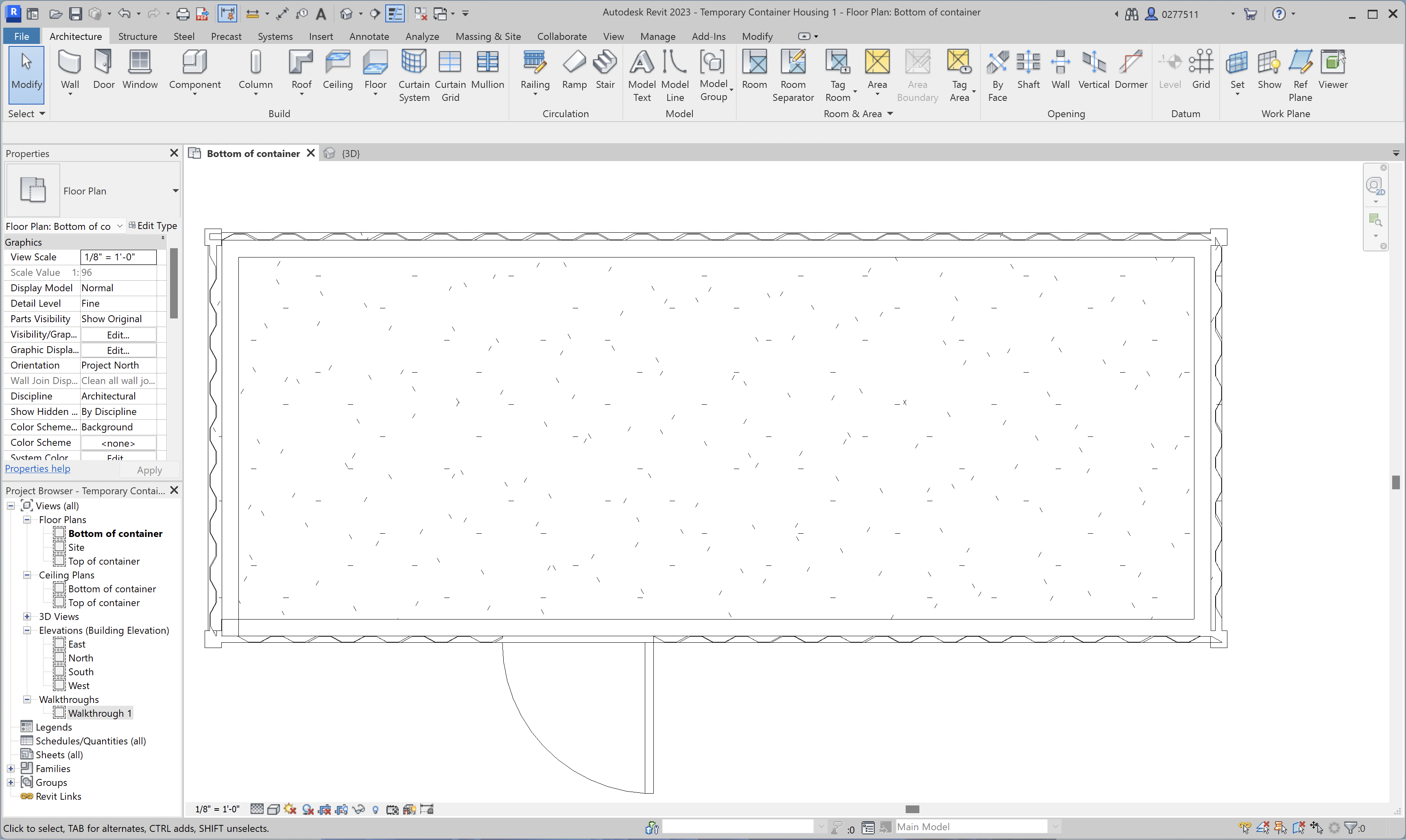Collapse the Walkthroughs branch in Project Browser

point(26,699)
